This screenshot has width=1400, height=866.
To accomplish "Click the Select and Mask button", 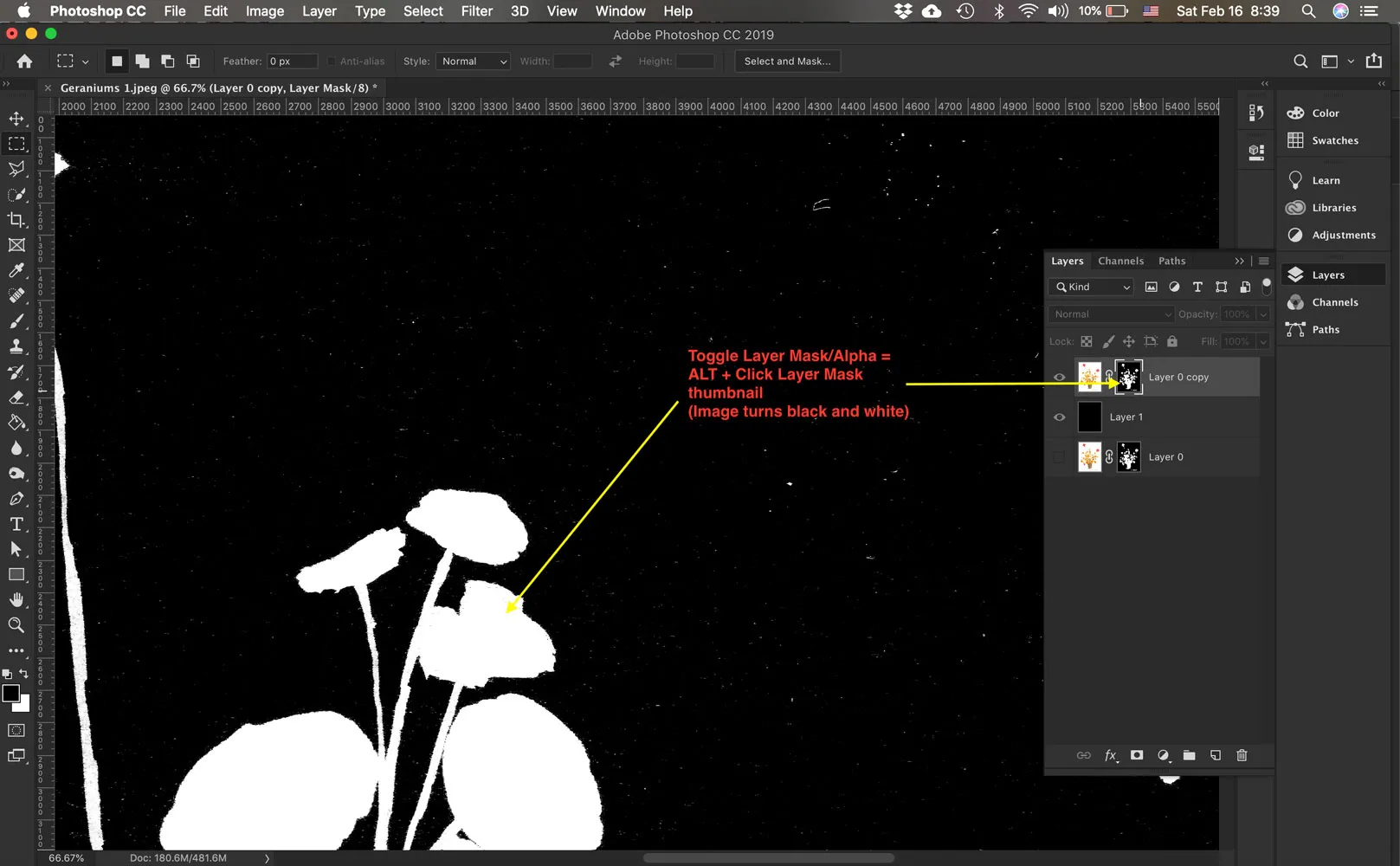I will click(787, 61).
